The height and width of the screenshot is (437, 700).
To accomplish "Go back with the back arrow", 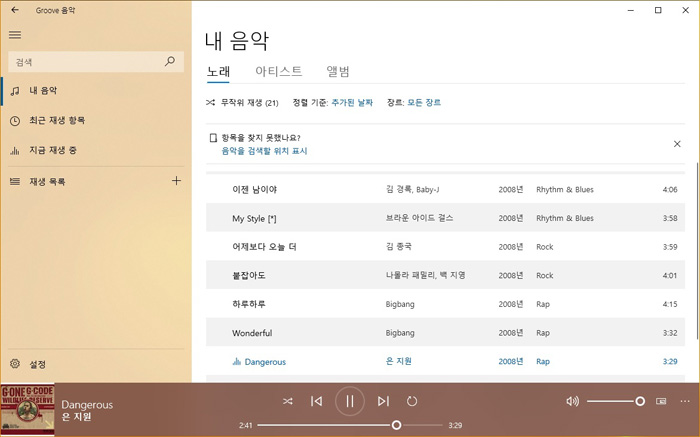I will [15, 10].
